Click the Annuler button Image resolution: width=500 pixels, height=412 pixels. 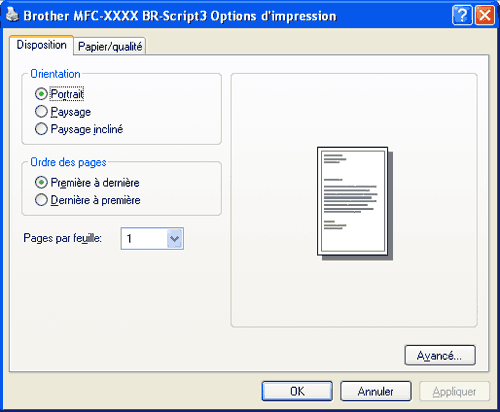click(376, 391)
